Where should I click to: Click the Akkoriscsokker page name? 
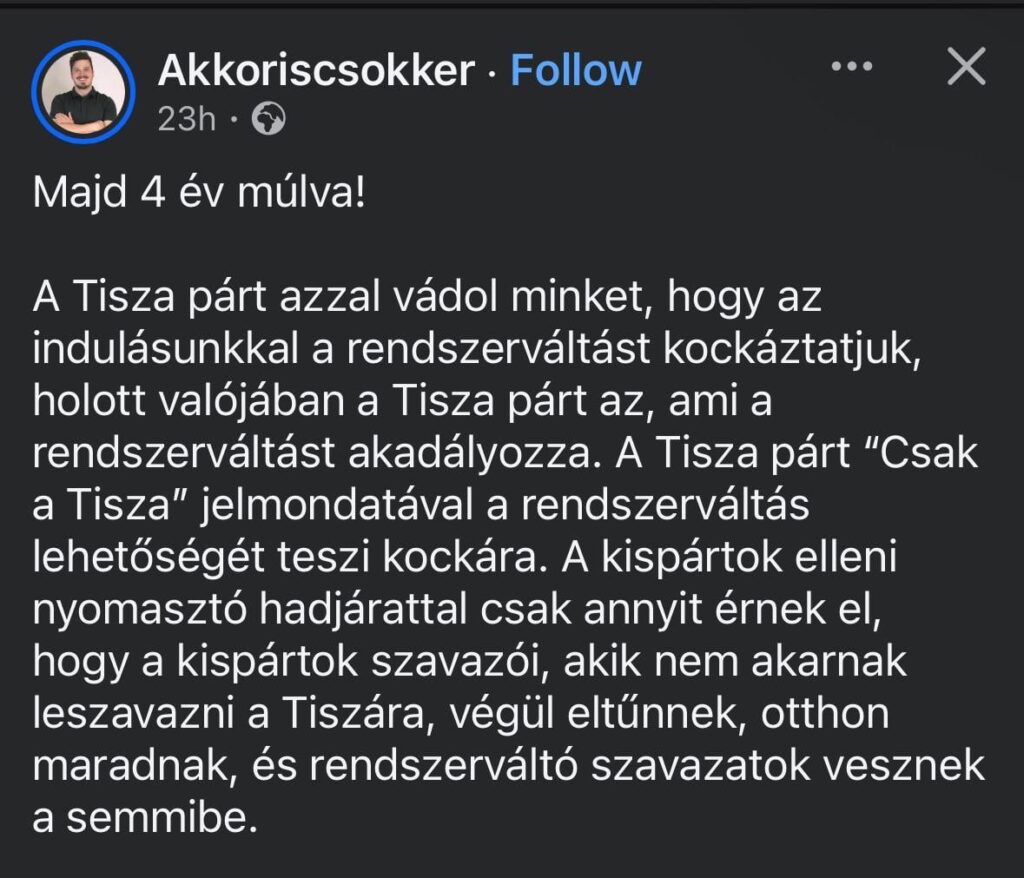(x=316, y=71)
